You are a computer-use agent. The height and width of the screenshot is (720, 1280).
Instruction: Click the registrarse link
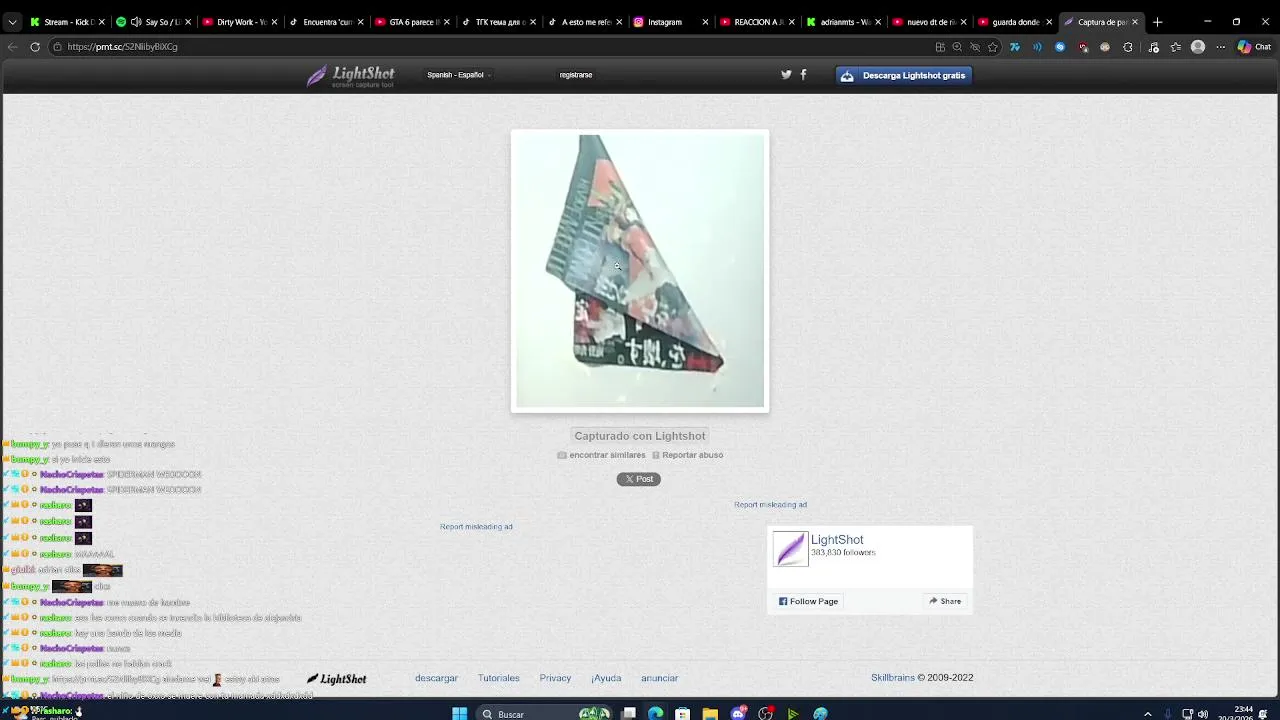coord(576,75)
